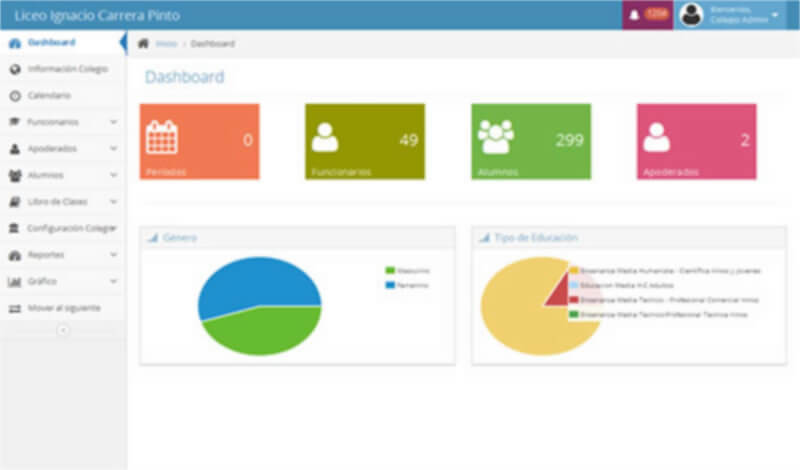Click the user avatar in the top bar
Image resolution: width=800 pixels, height=470 pixels.
pyautogui.click(x=691, y=15)
